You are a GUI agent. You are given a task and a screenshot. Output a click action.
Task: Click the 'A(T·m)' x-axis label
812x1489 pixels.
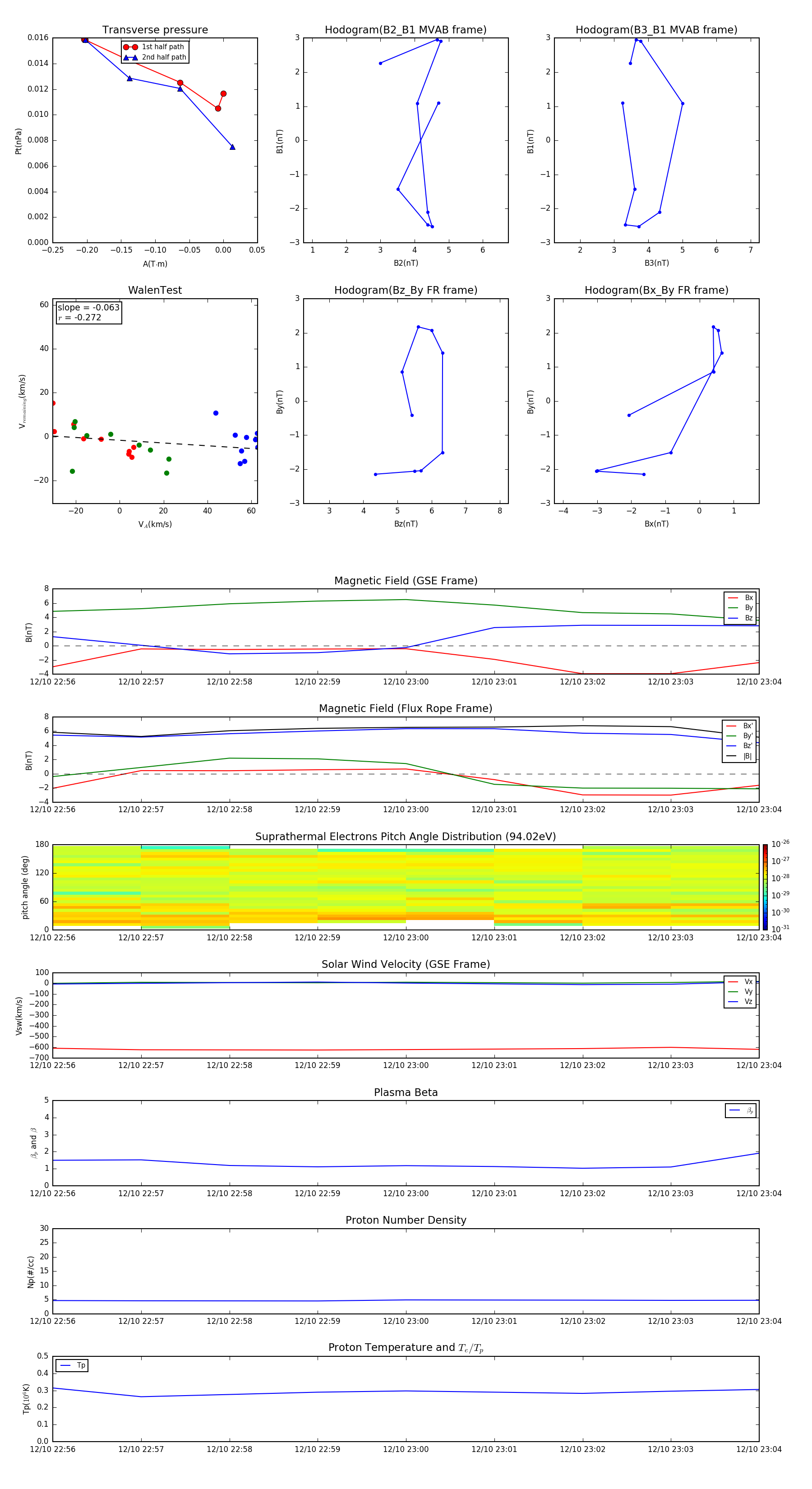[x=155, y=264]
